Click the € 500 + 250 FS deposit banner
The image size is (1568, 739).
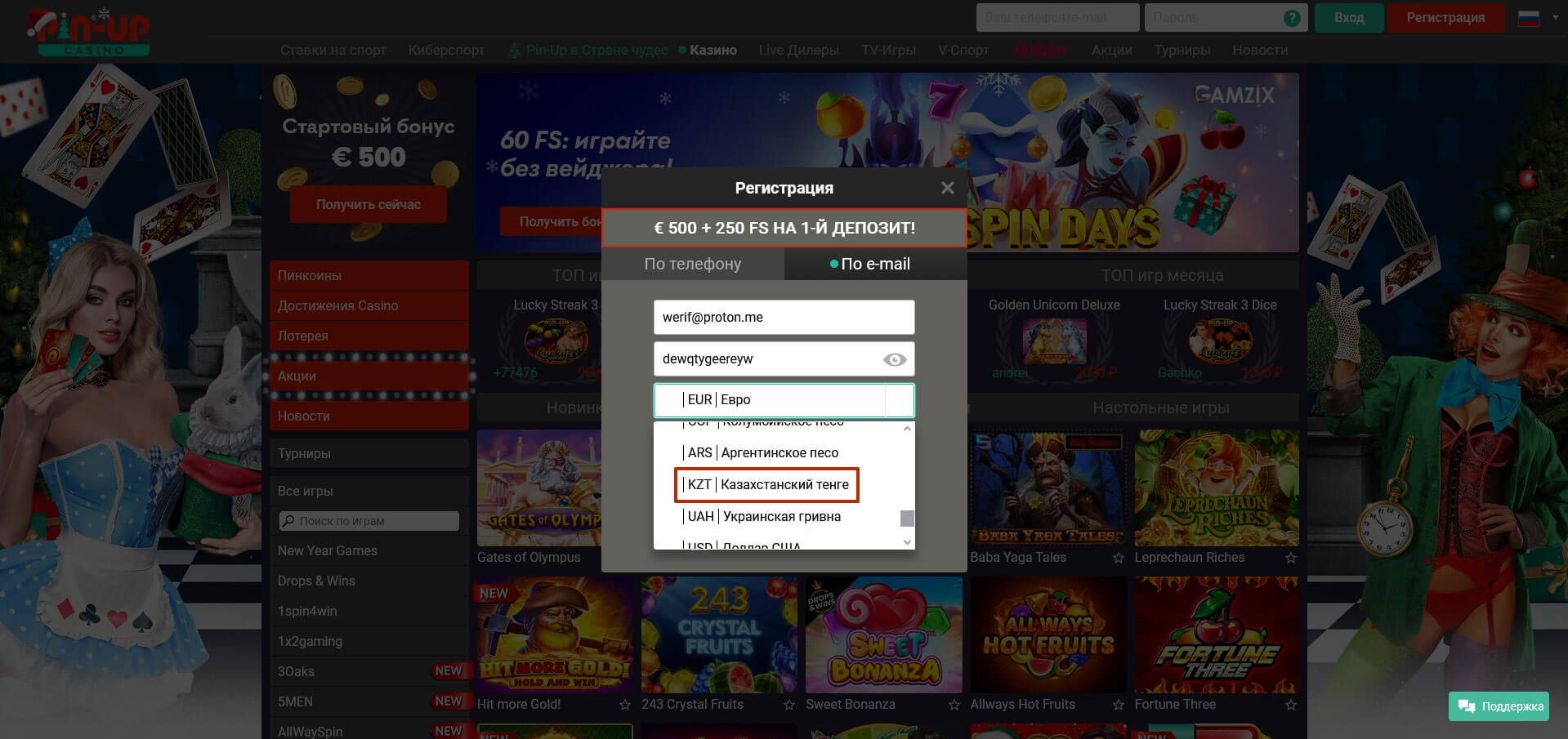pos(784,228)
